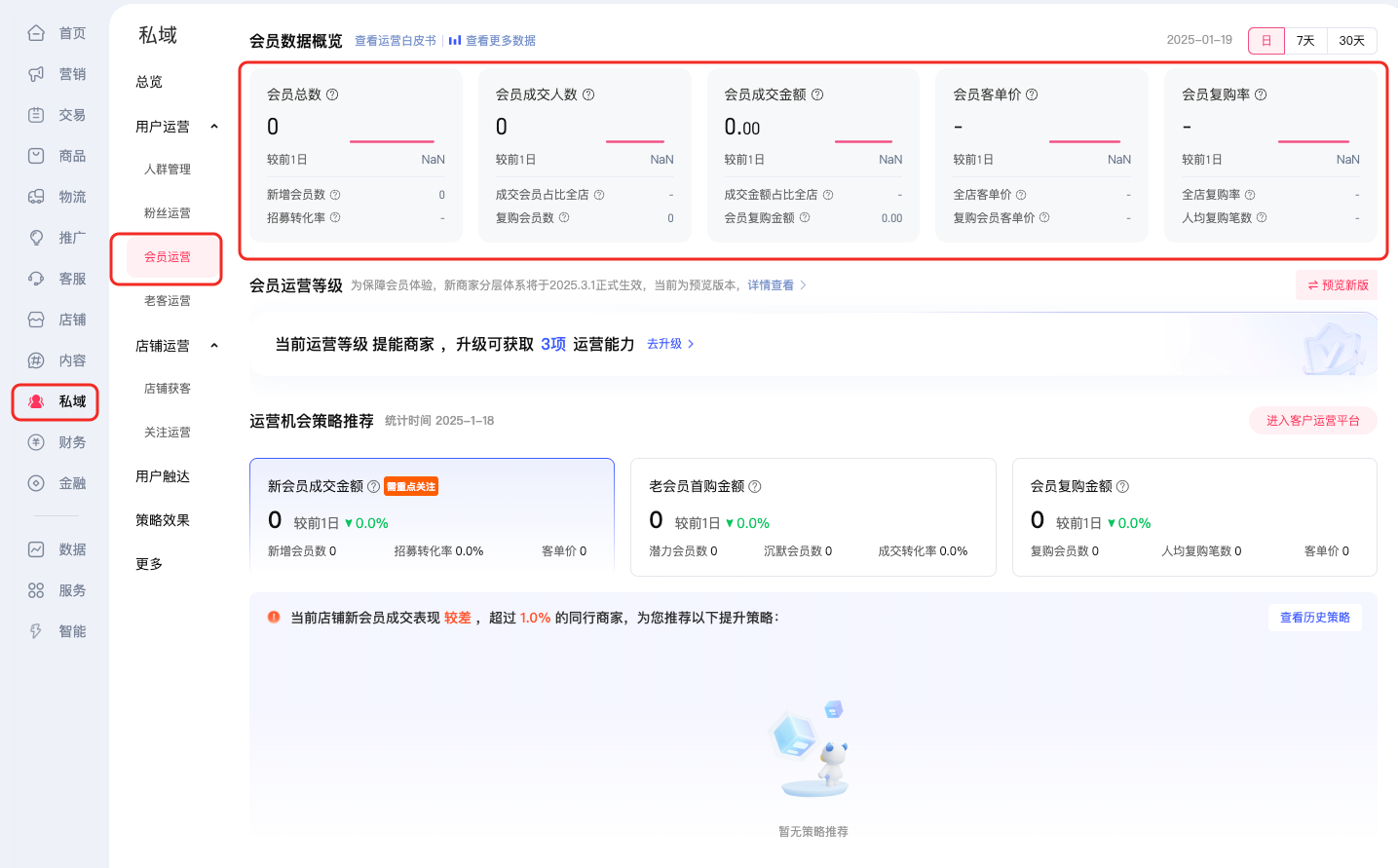Click help icon next to 会员总数

pyautogui.click(x=332, y=94)
